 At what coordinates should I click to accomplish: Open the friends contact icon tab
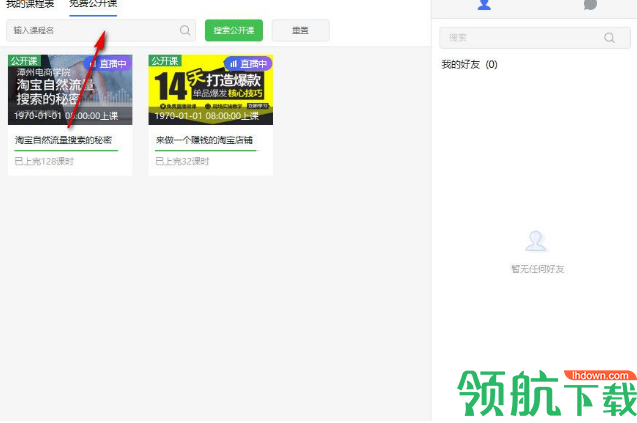(484, 4)
